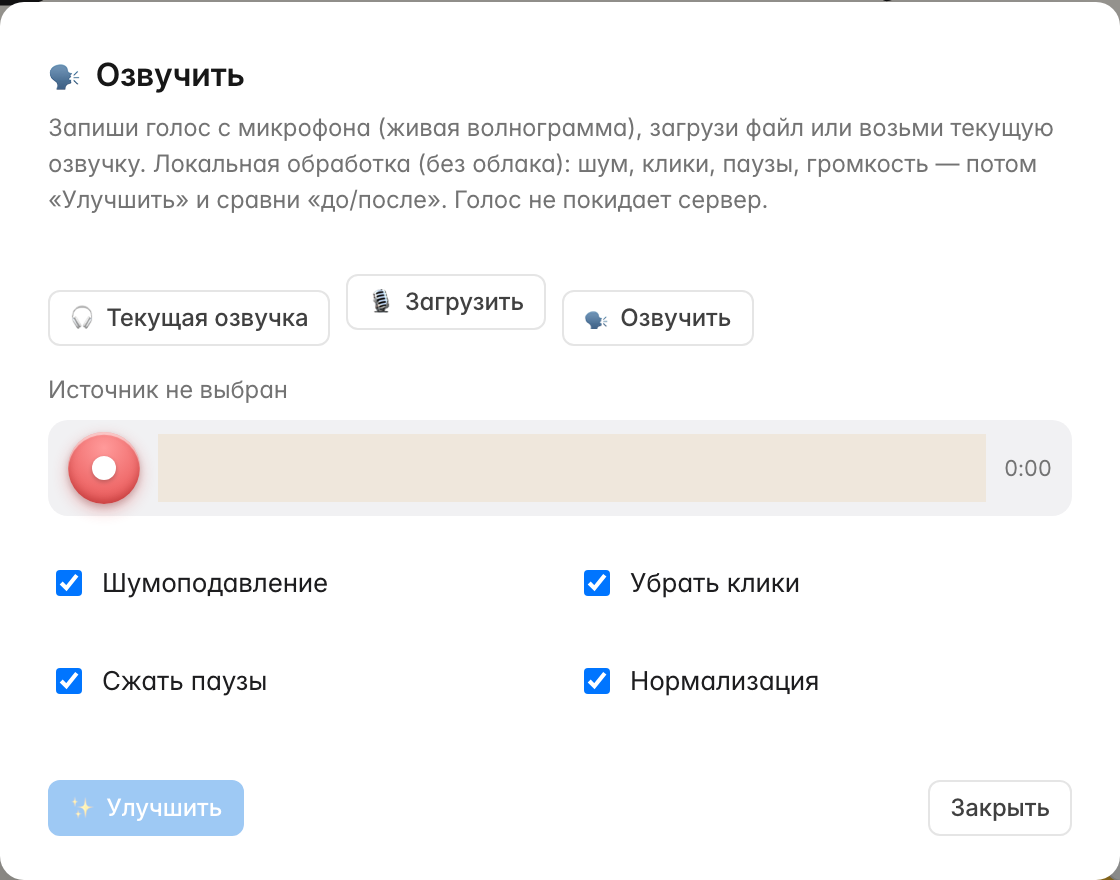Click the headphones icon in Текущая озвучка
1120x880 pixels.
tap(82, 318)
